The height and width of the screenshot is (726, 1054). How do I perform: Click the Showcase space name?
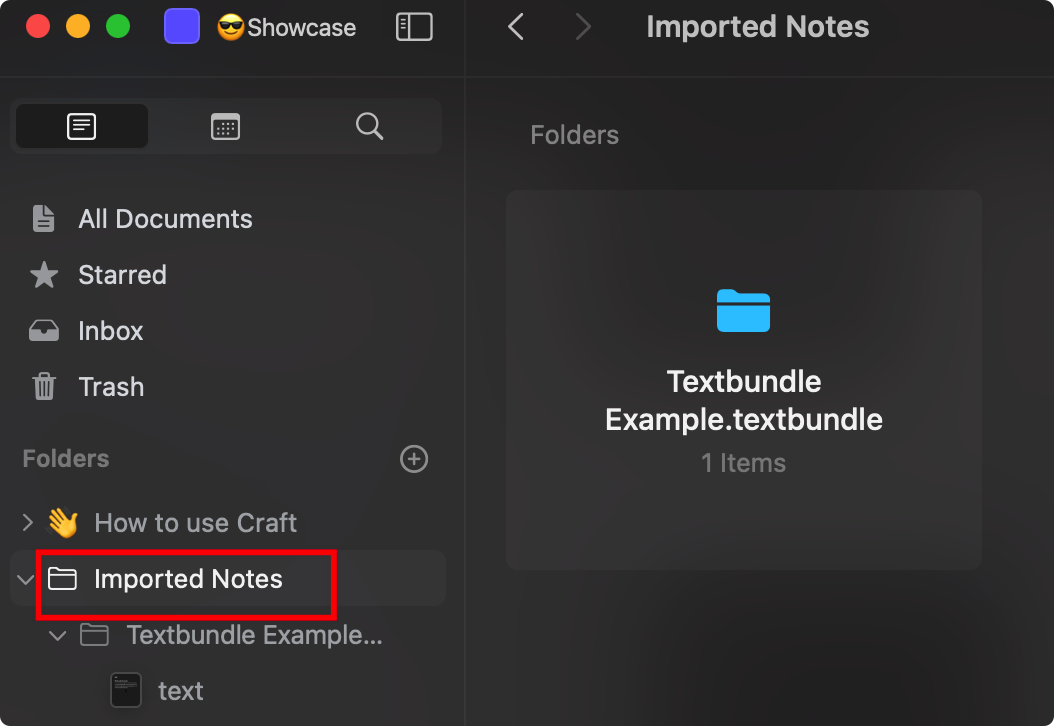[x=301, y=27]
